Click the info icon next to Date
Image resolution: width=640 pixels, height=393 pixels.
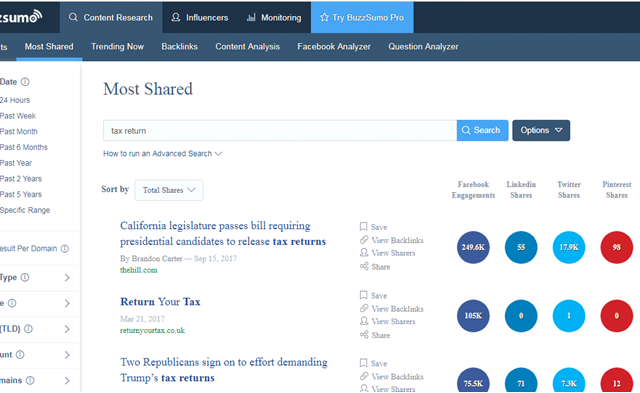pyautogui.click(x=25, y=82)
